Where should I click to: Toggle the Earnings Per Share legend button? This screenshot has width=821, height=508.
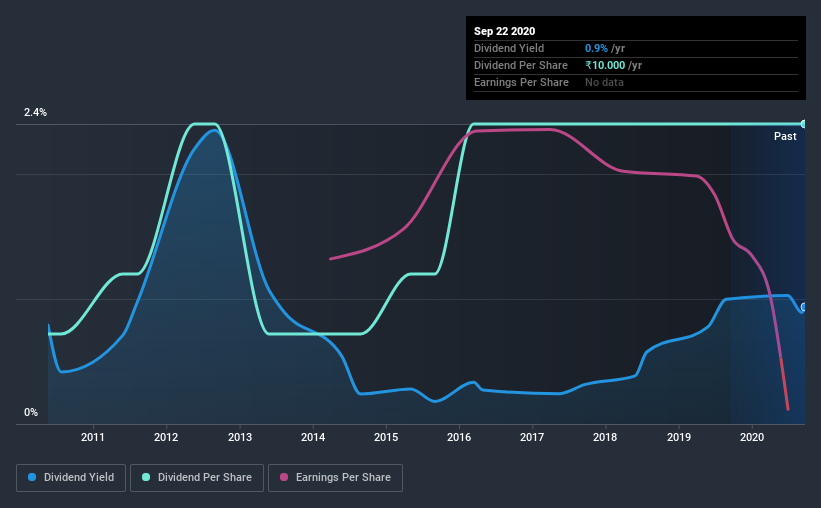[335, 478]
